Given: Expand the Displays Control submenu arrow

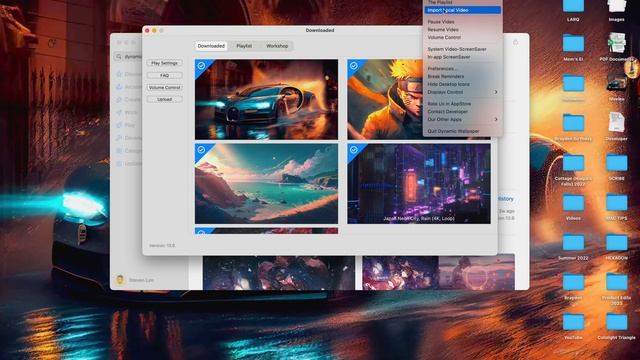Looking at the screenshot, I should click(496, 92).
